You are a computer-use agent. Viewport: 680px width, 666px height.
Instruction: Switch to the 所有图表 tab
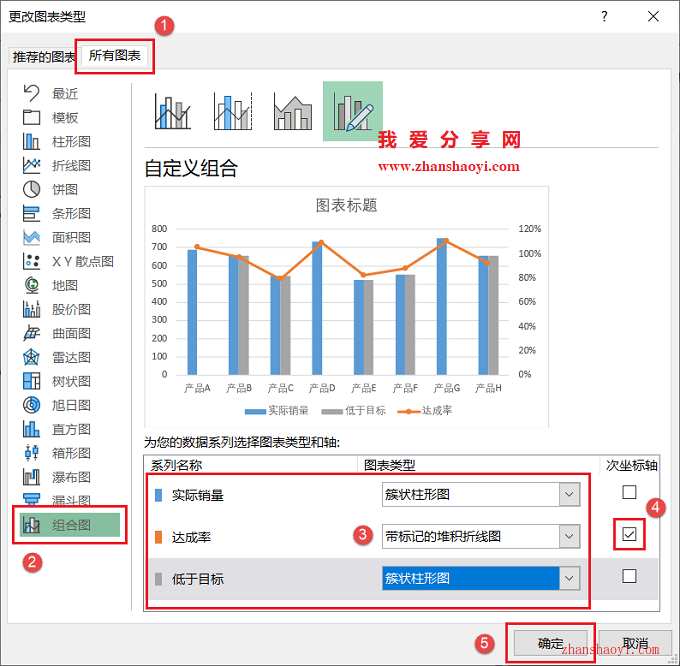coord(114,55)
